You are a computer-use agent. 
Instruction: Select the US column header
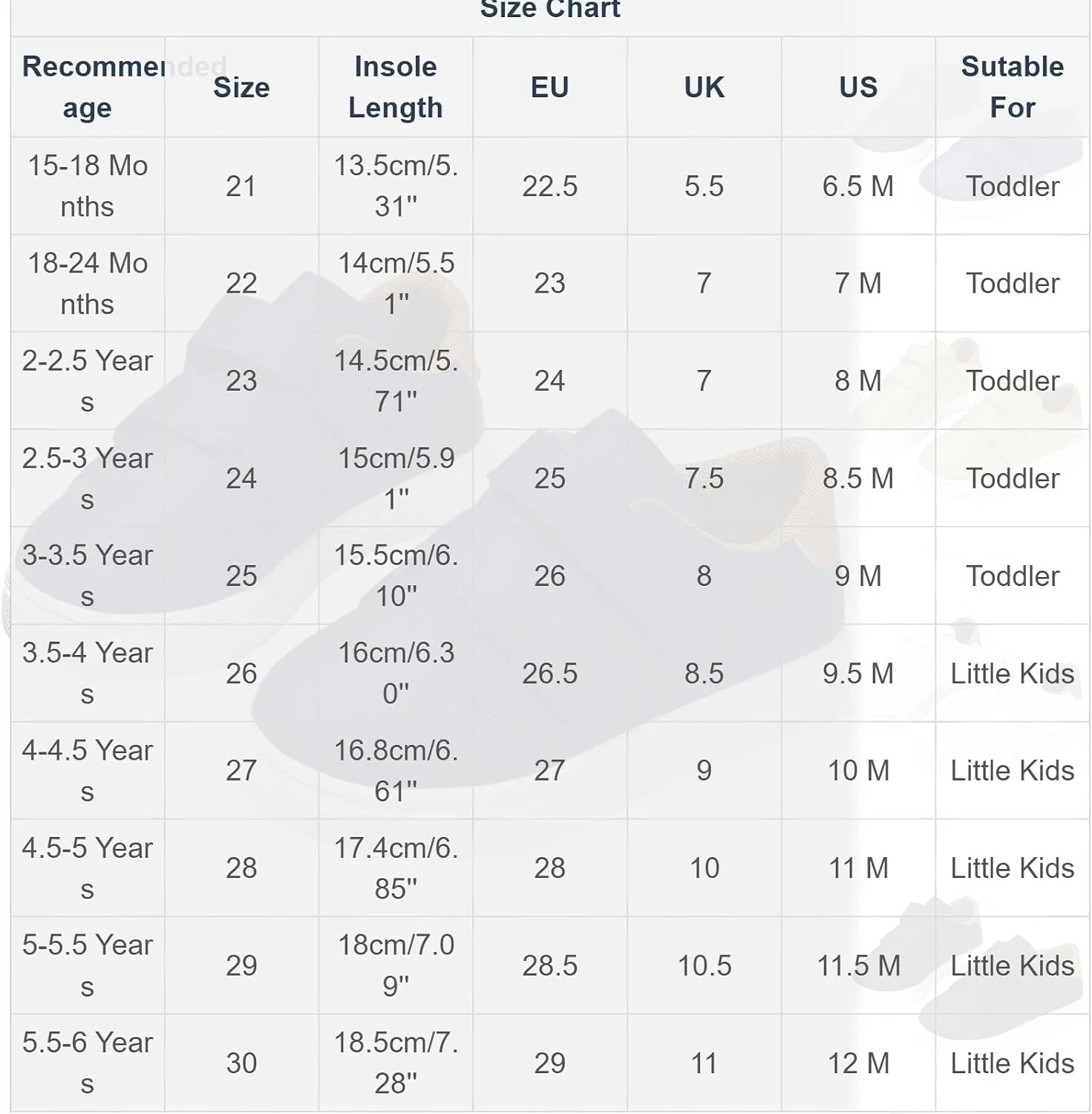(x=858, y=87)
